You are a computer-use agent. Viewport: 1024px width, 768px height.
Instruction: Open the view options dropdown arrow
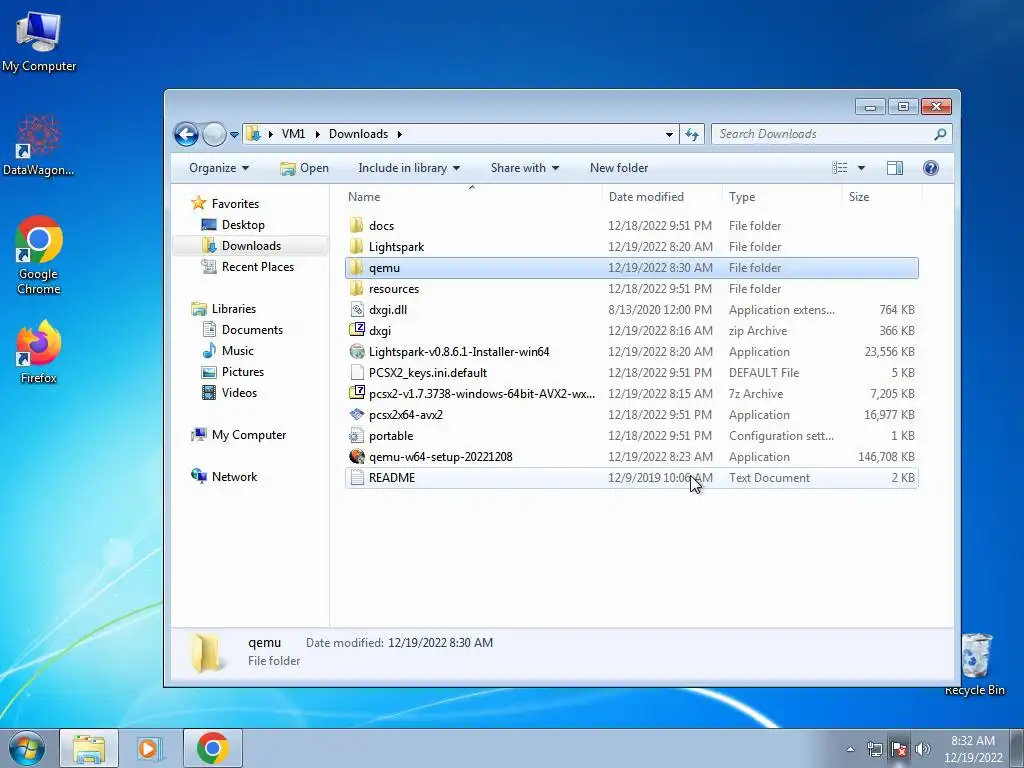[861, 168]
